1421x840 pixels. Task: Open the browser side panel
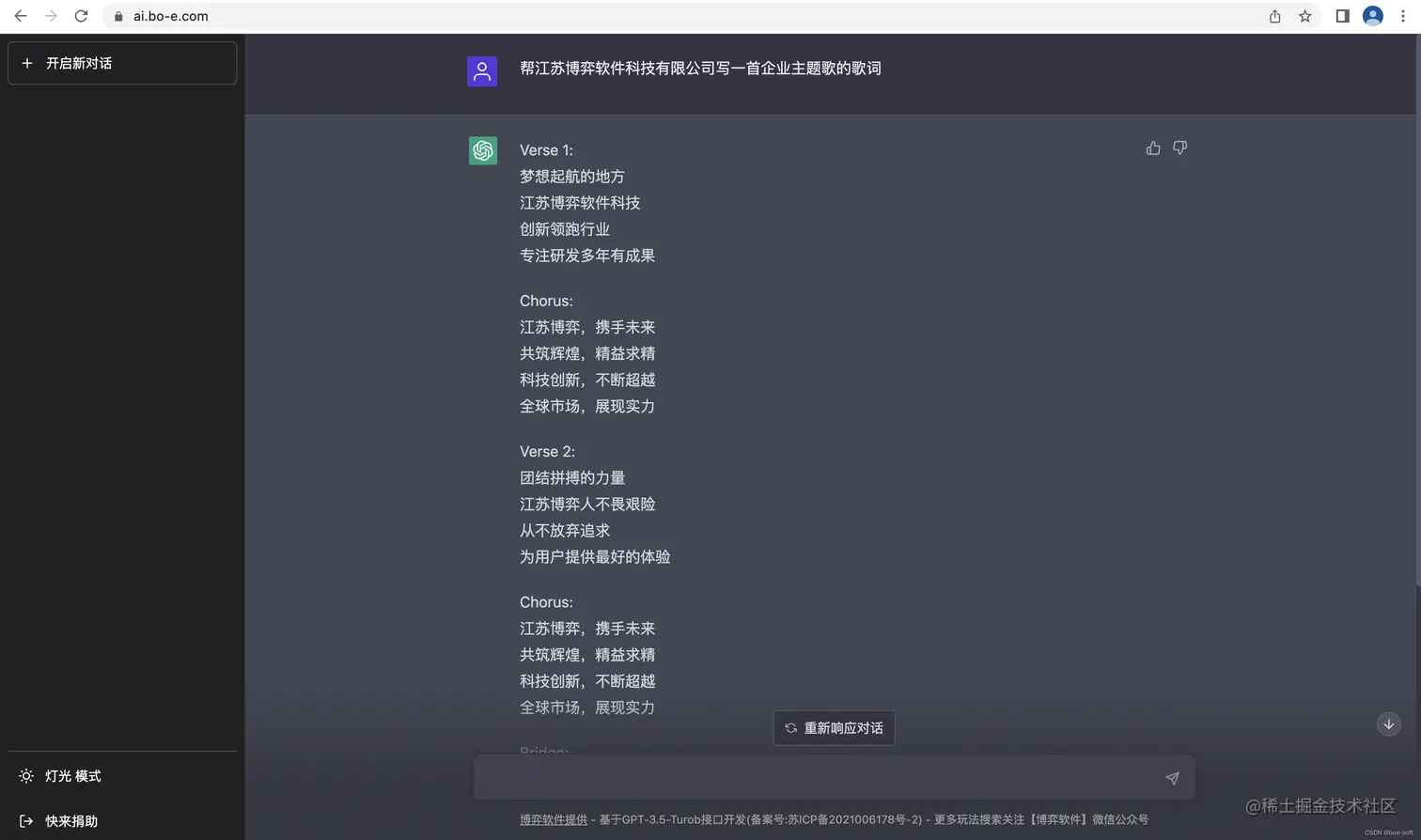click(1342, 16)
